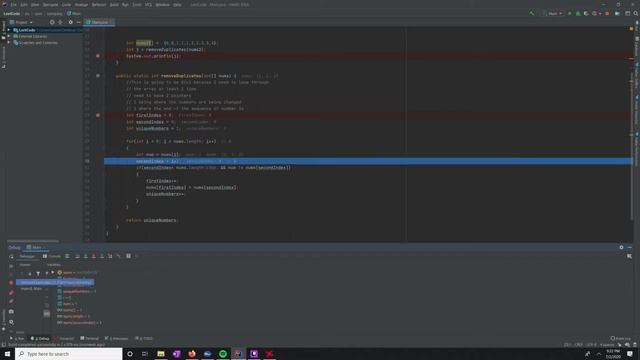The image size is (640, 360).
Task: Open the Navigate menu
Action: pyautogui.click(x=51, y=4)
